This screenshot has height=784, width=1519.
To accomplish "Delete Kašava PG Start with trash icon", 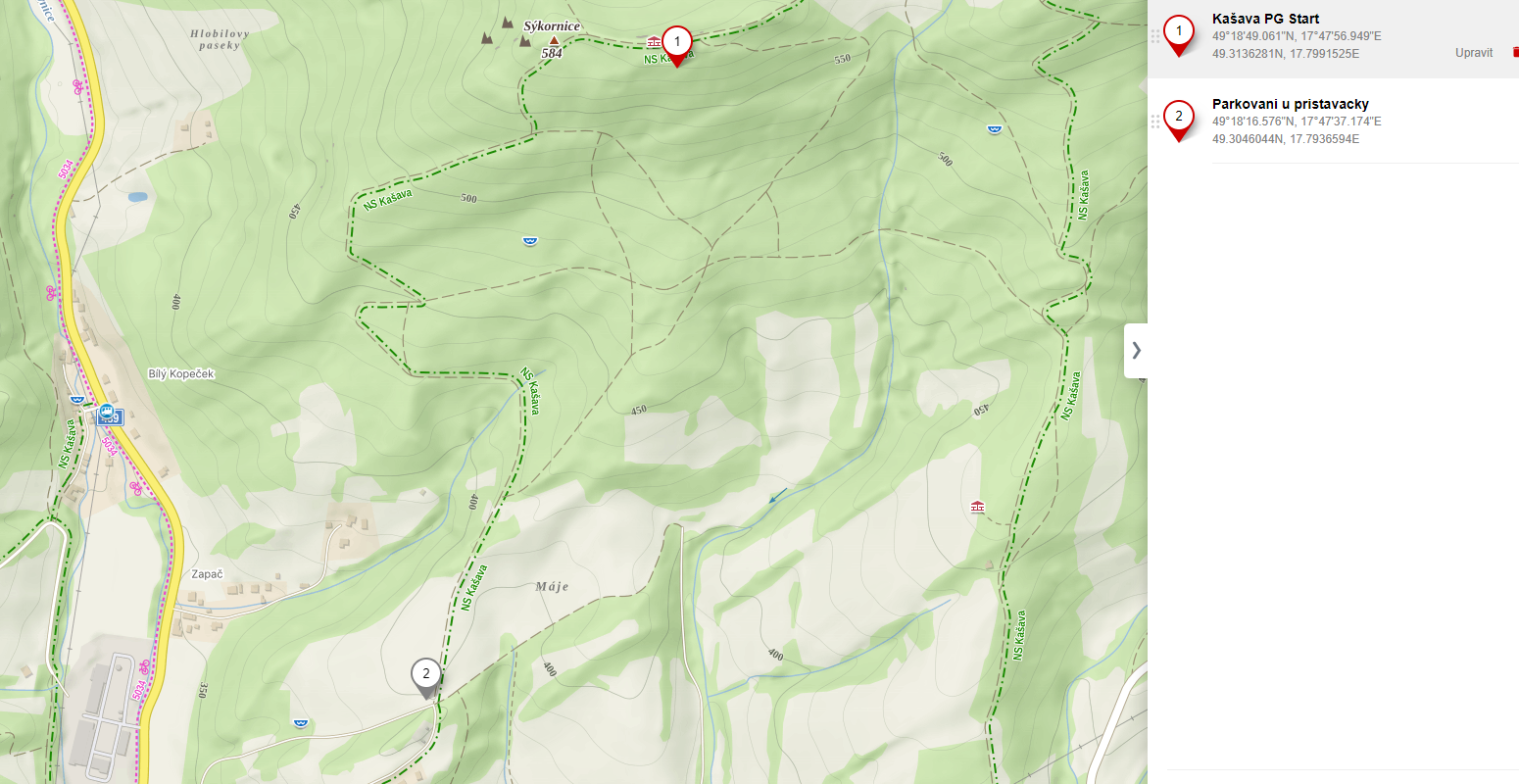I will tap(1515, 53).
